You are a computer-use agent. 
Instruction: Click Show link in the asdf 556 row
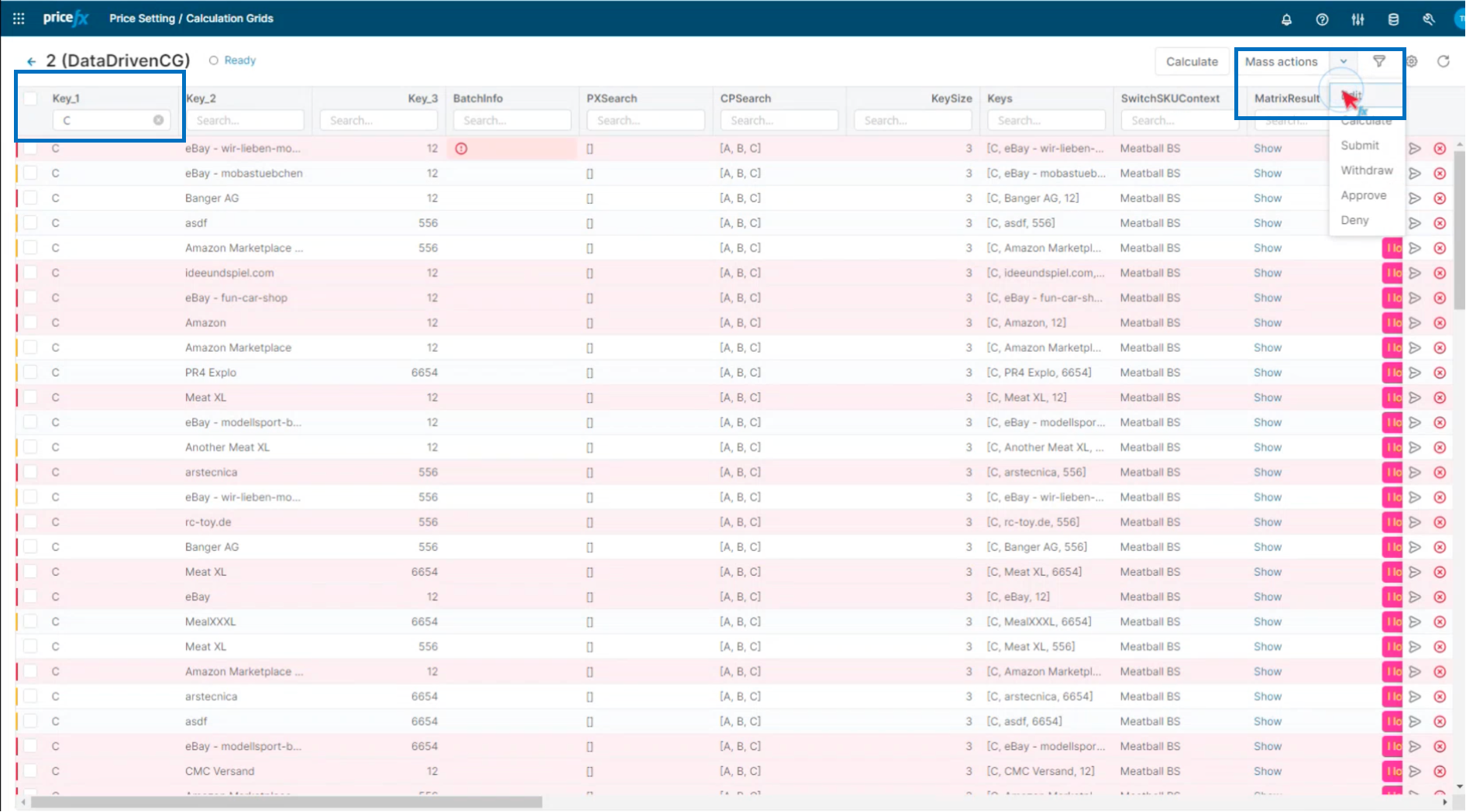click(1267, 223)
